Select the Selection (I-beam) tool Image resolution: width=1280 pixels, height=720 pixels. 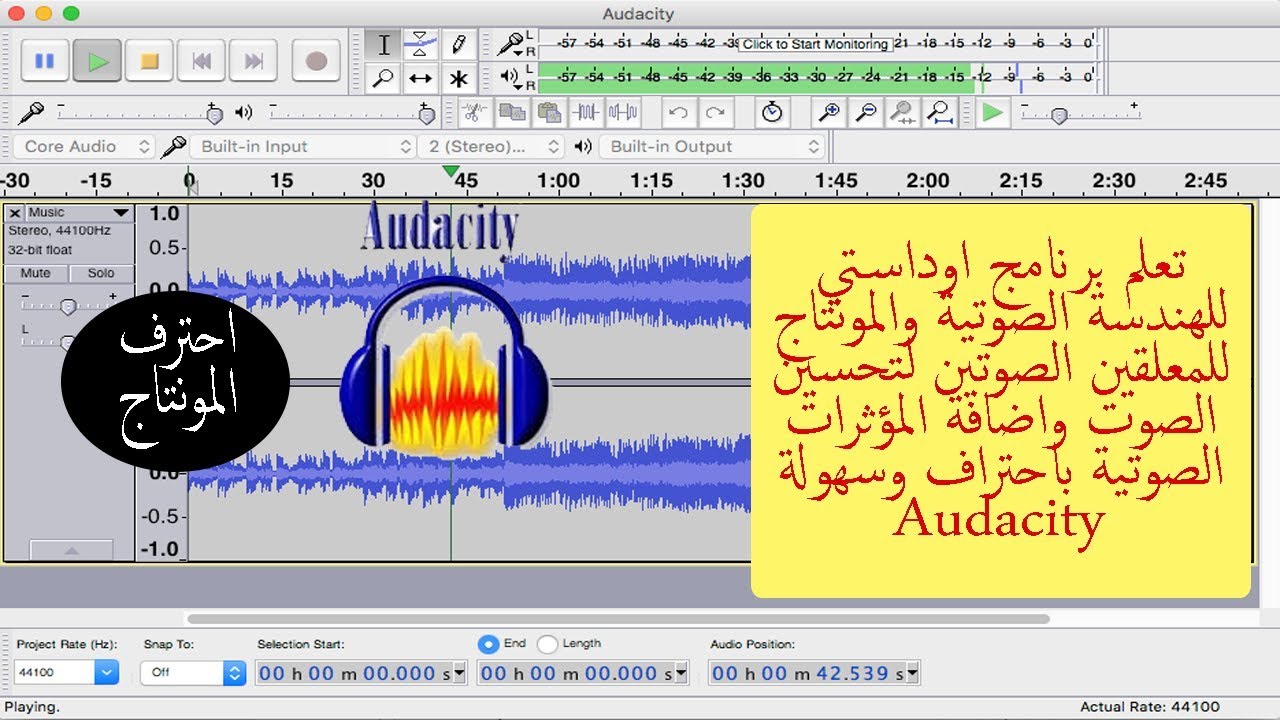pyautogui.click(x=383, y=45)
